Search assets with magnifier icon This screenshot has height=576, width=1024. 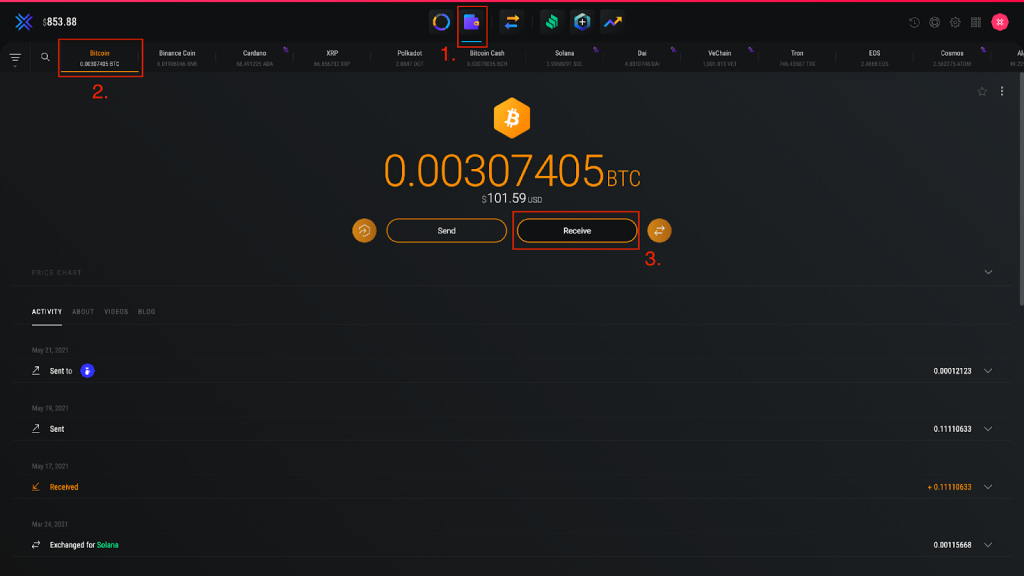click(x=45, y=57)
